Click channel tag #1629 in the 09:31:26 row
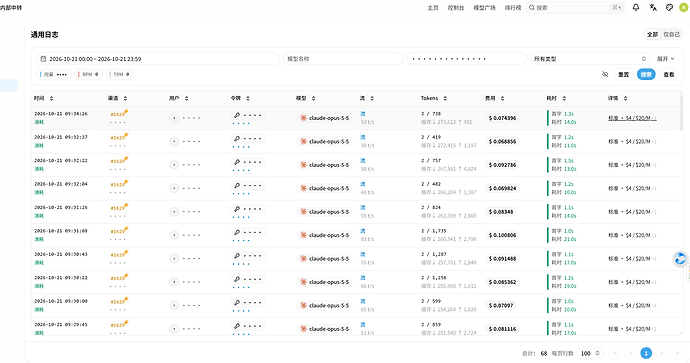 (118, 208)
